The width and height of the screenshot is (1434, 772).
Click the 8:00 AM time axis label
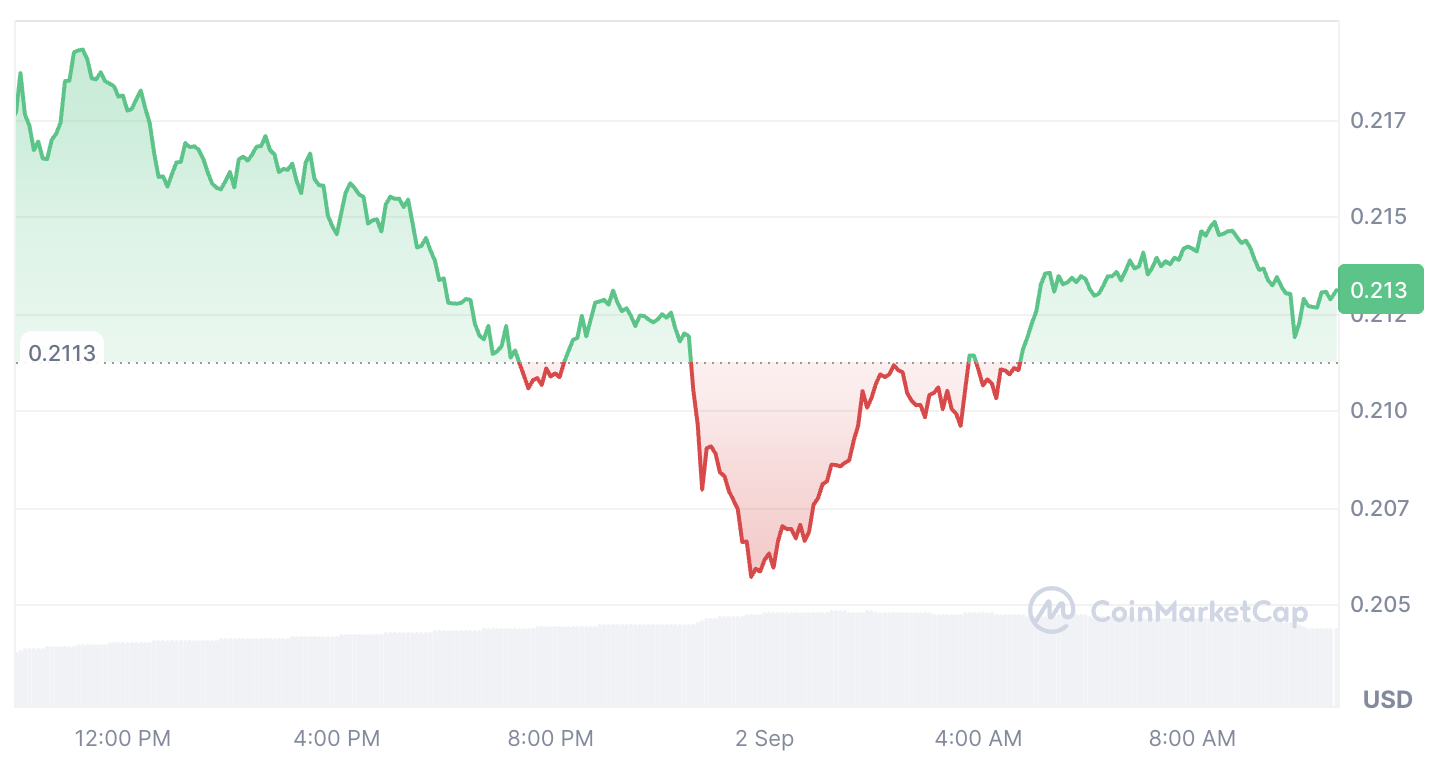pos(1192,739)
